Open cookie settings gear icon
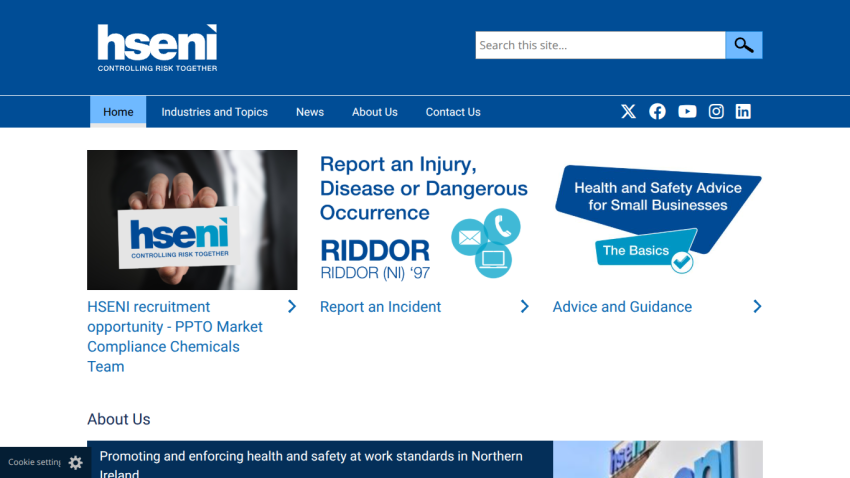Screen dimensions: 850x478 click(x=75, y=462)
